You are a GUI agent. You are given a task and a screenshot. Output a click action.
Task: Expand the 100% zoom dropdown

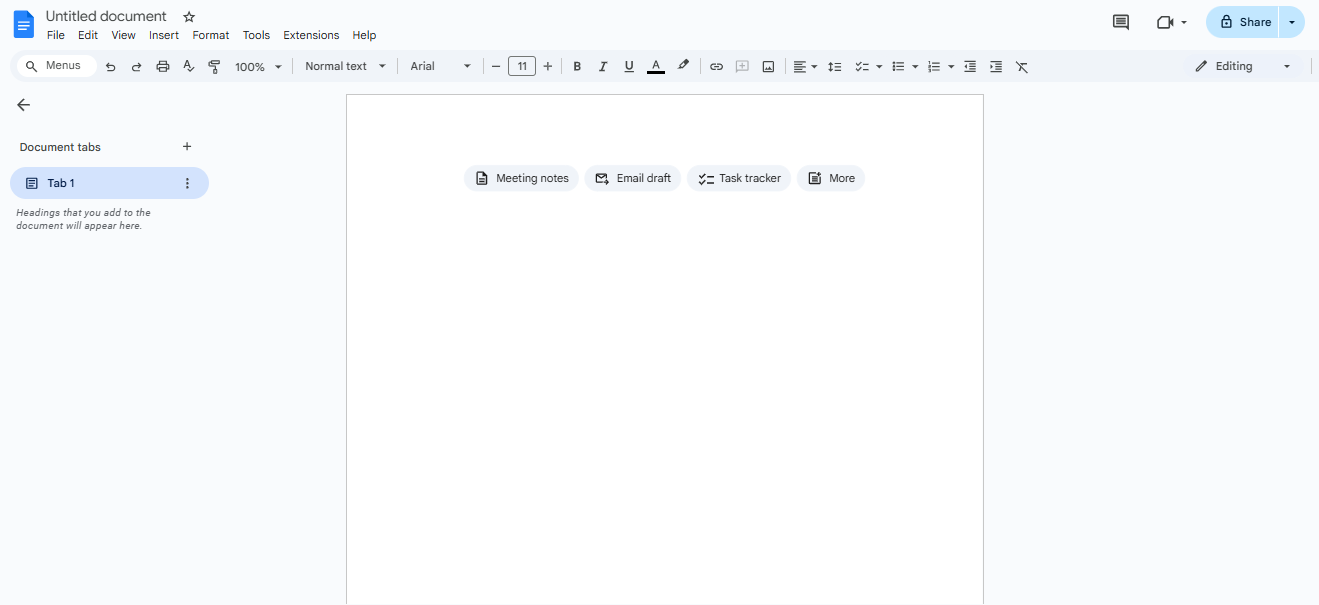coord(258,67)
